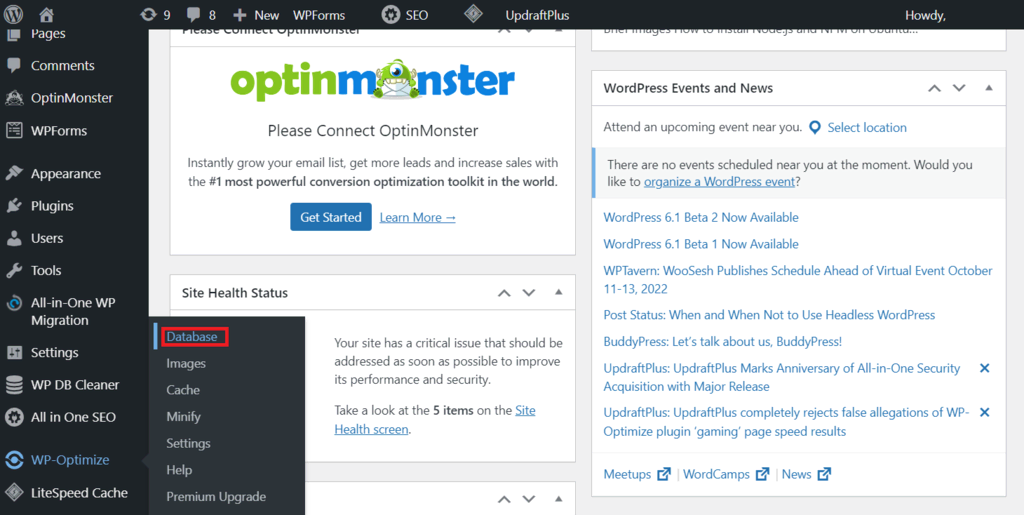Move WordPress Events and News panel up
1024x515 pixels.
935,88
